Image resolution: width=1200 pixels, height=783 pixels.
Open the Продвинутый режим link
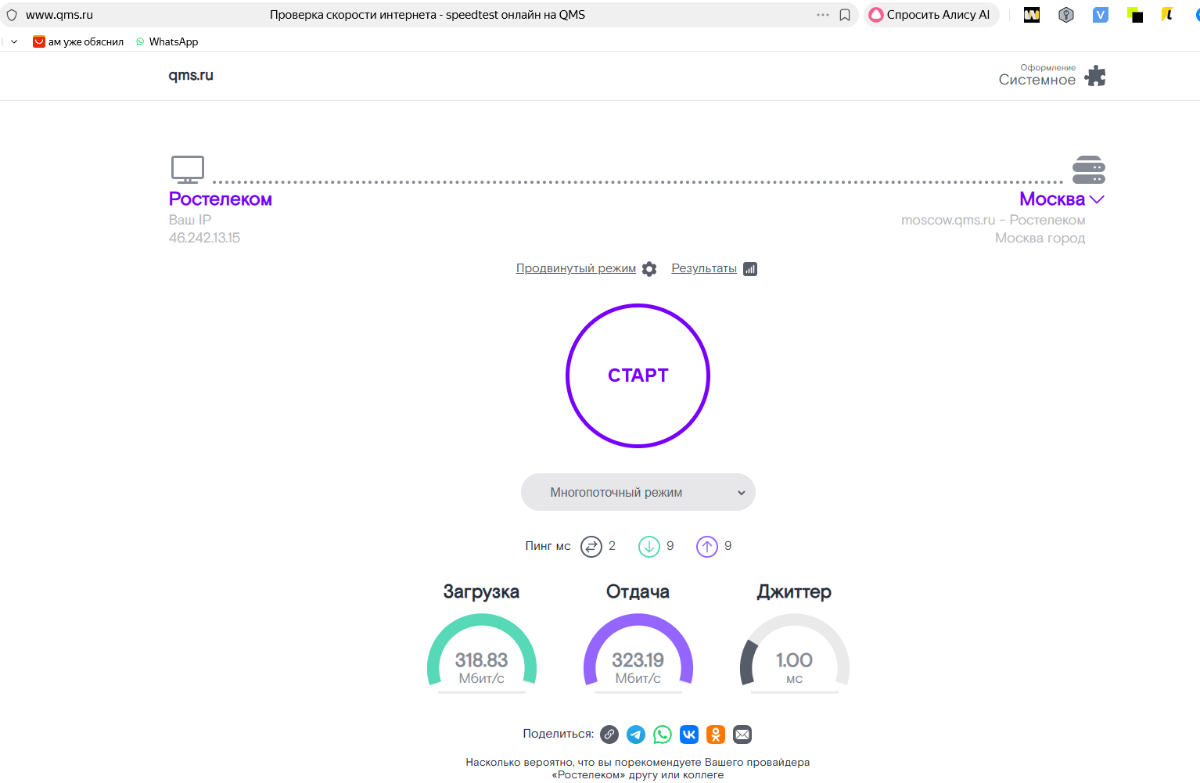click(x=575, y=268)
